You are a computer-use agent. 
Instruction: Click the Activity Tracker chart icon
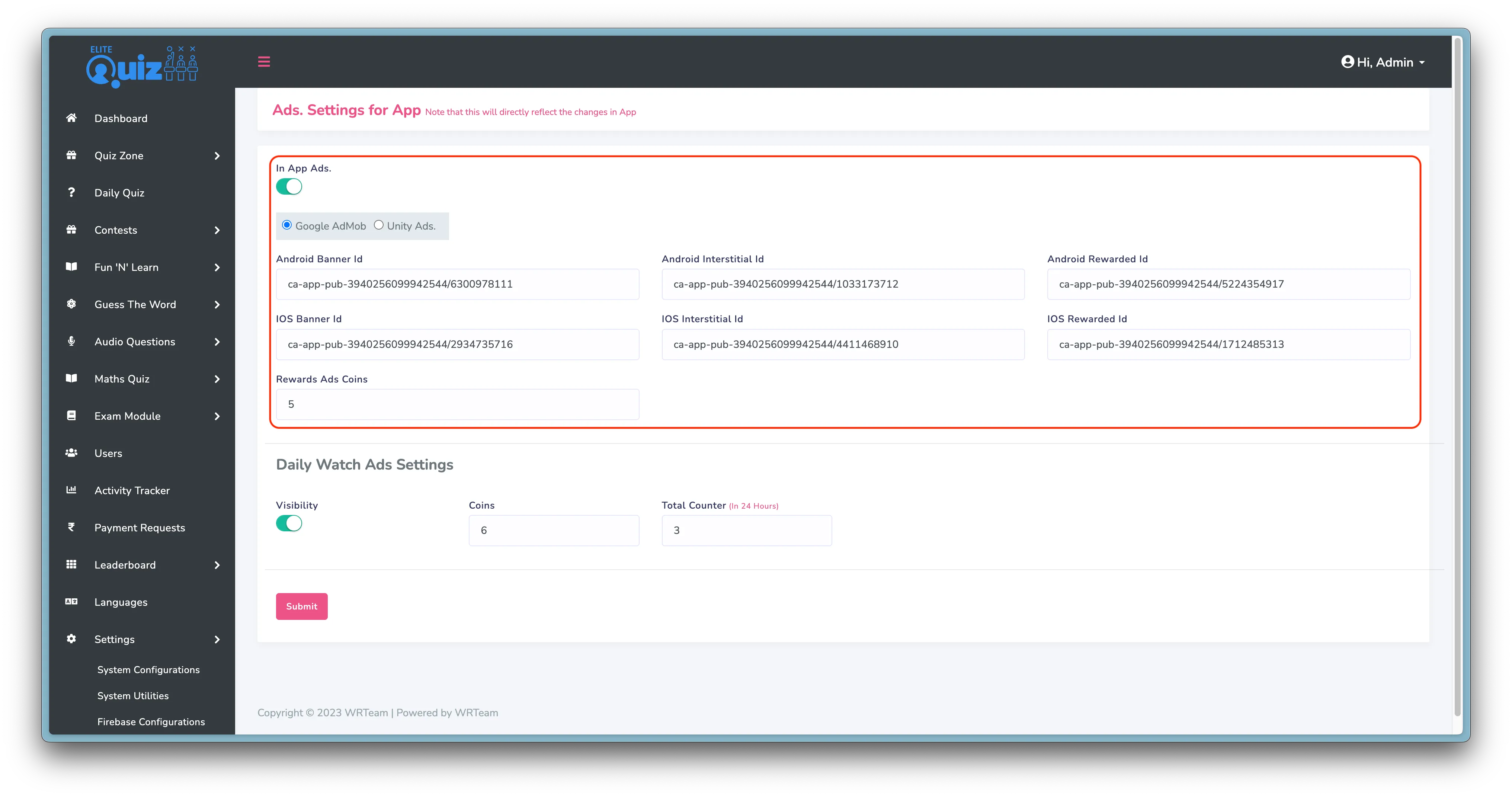(71, 489)
